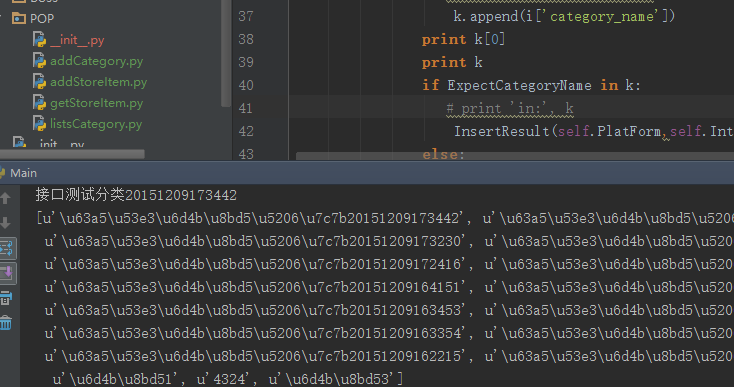
Task: Click 'print k[0]' statement
Action: 463,39
